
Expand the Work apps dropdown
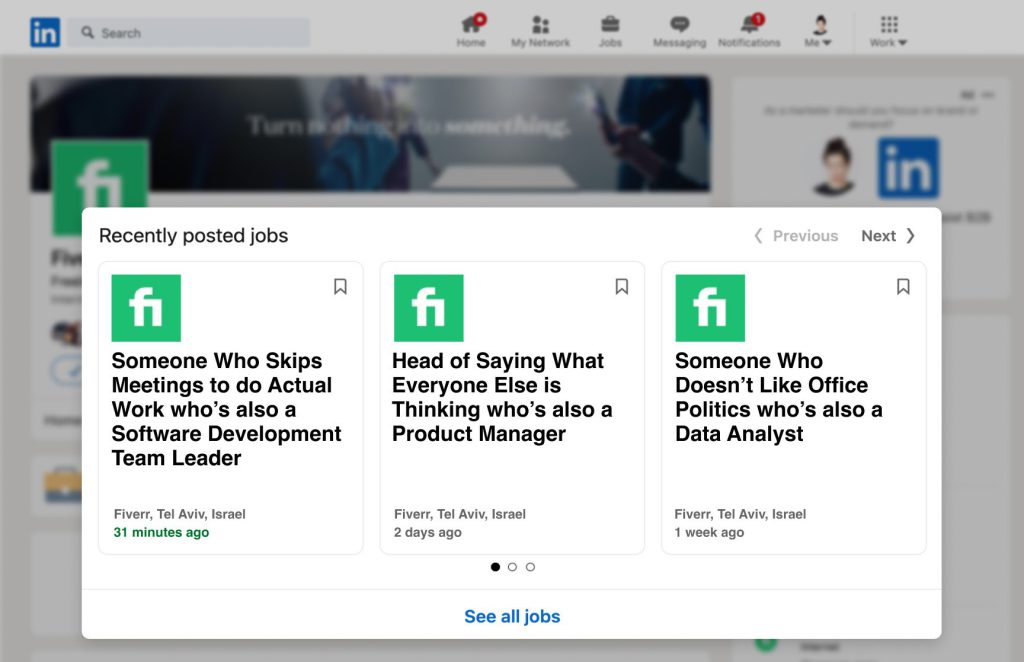coord(888,31)
